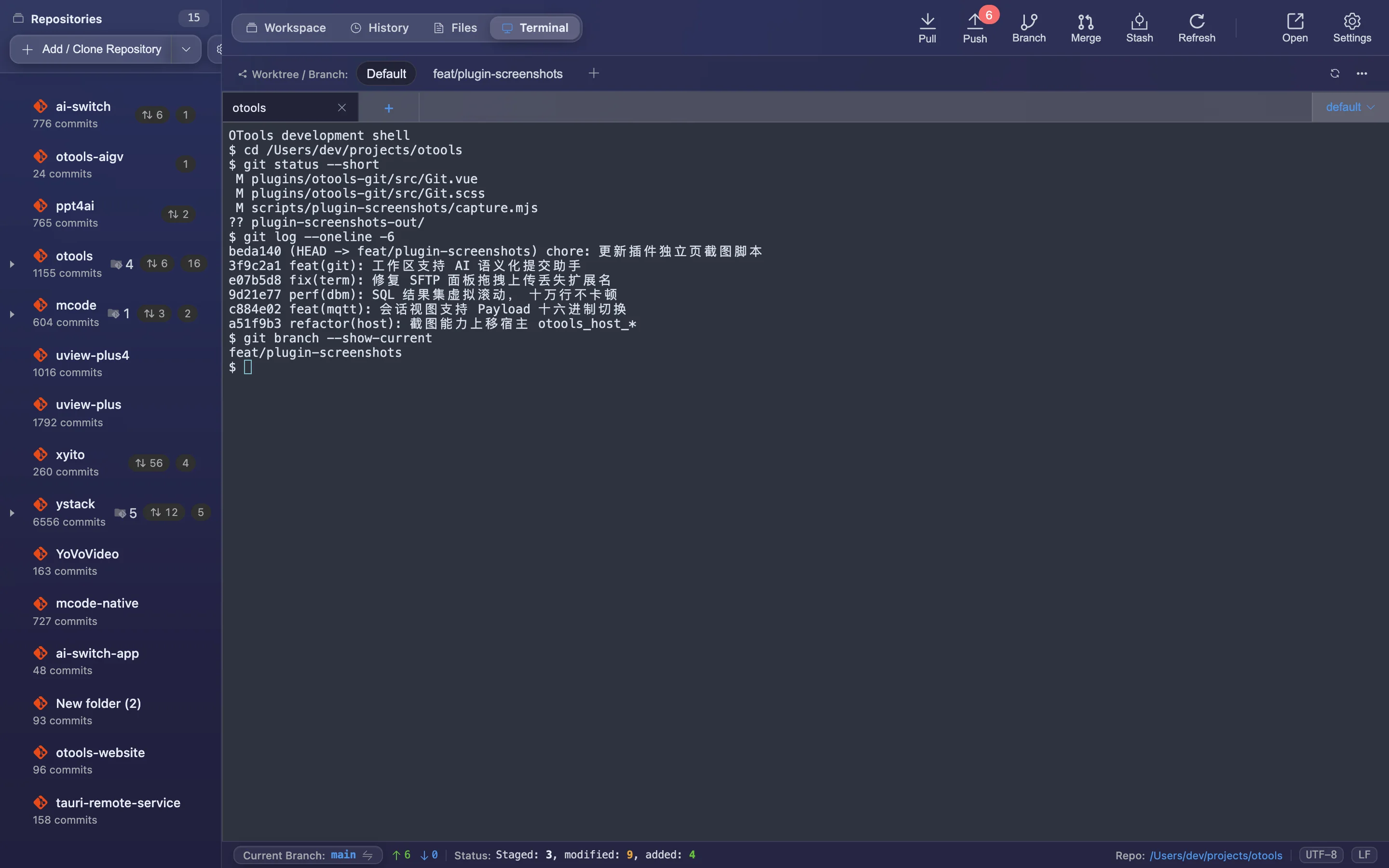Toggle the branch switch icon beside main
This screenshot has height=868, width=1389.
click(x=368, y=855)
